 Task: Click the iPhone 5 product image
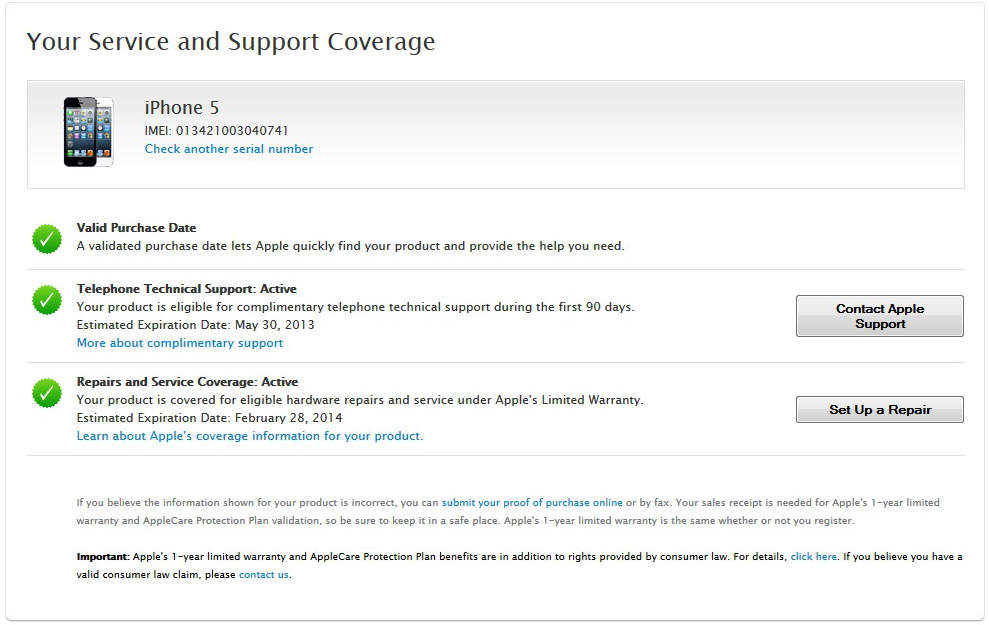tap(88, 132)
